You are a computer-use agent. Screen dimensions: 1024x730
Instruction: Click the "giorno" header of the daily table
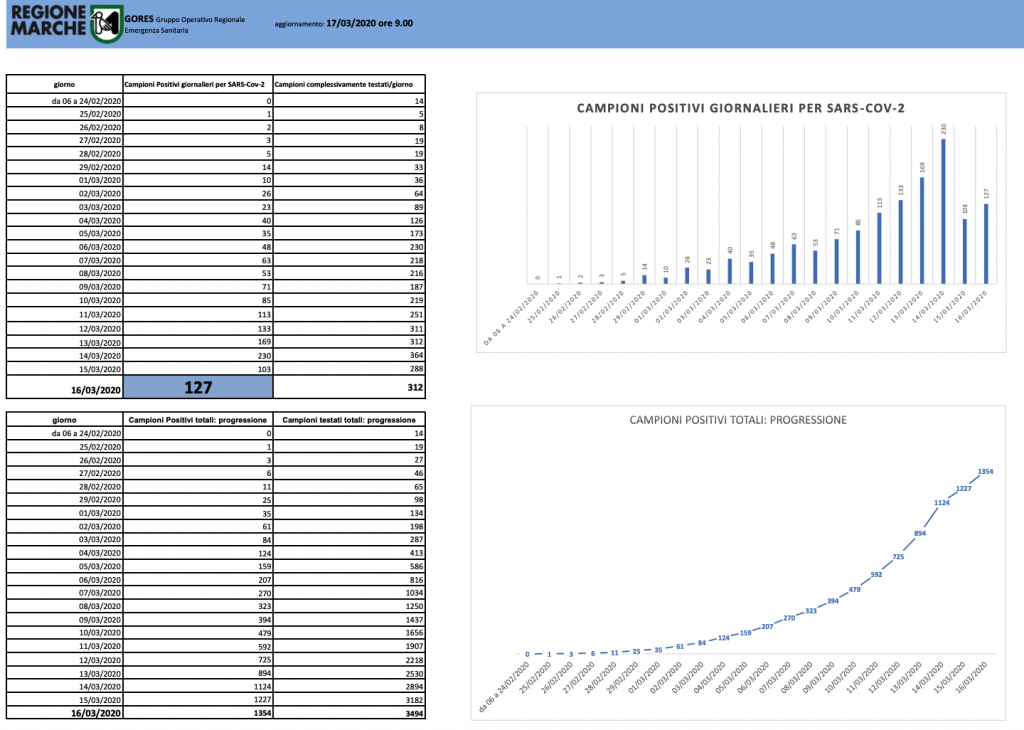coord(64,84)
